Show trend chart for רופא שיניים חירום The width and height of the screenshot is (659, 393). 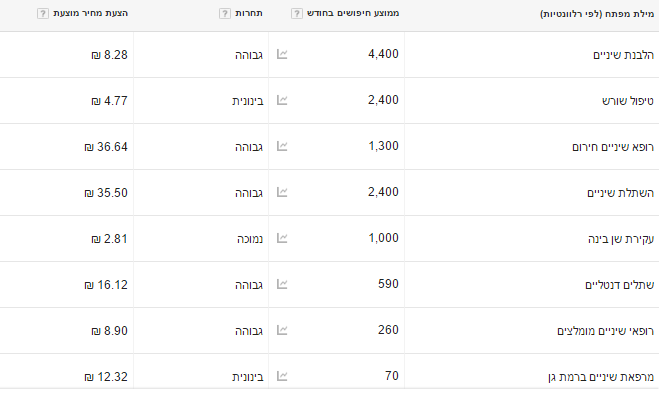(x=282, y=146)
